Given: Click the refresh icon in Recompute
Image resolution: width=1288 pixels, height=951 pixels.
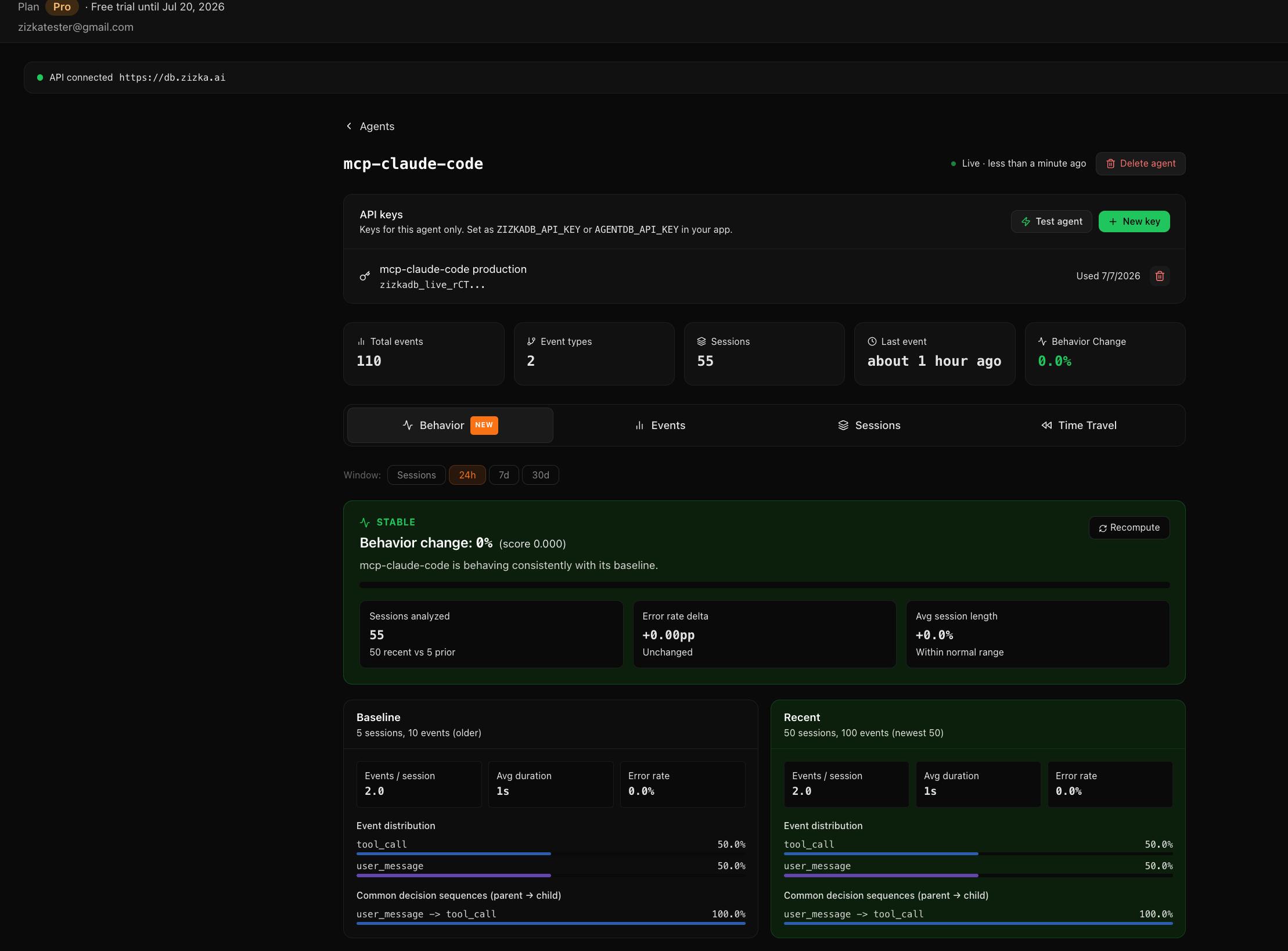Looking at the screenshot, I should pos(1102,528).
